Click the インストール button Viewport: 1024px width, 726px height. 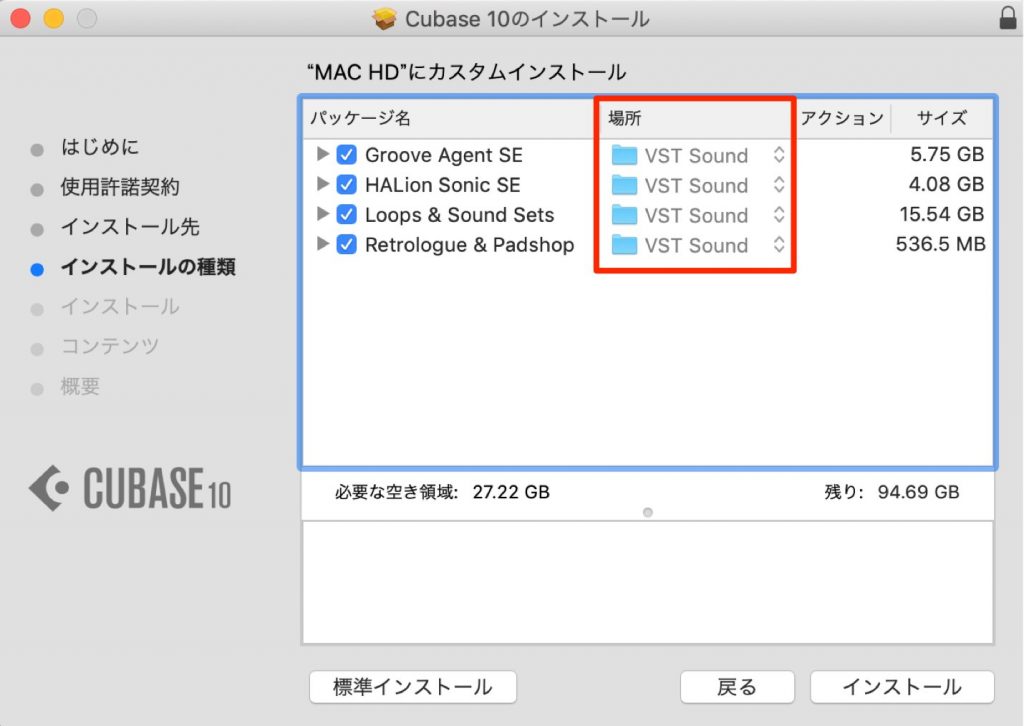pyautogui.click(x=900, y=687)
